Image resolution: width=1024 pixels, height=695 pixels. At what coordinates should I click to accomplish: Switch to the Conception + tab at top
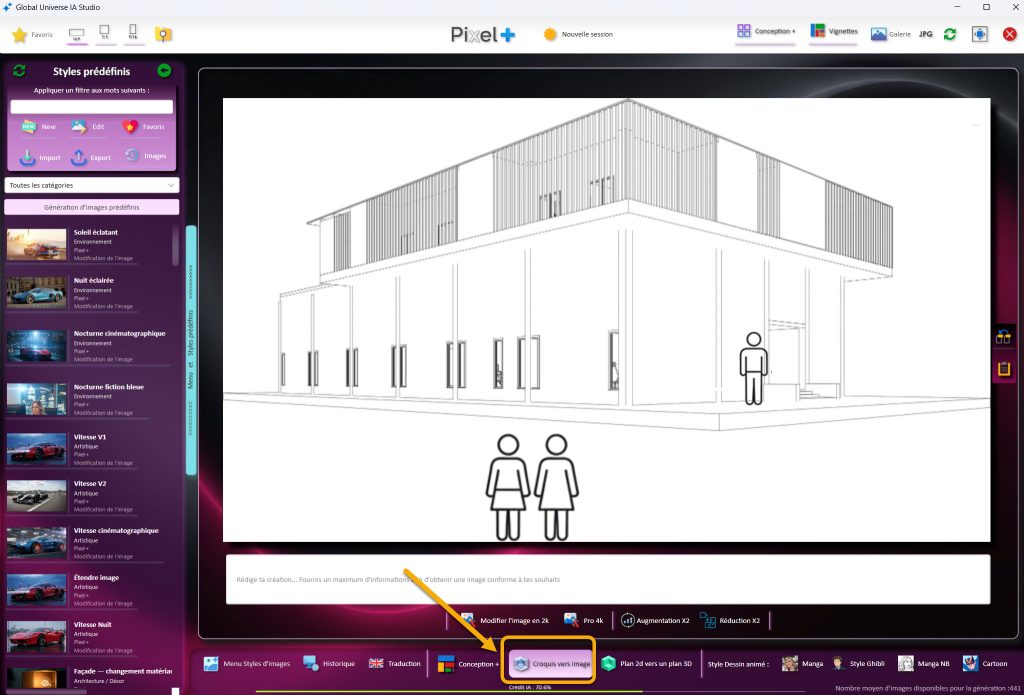point(766,32)
